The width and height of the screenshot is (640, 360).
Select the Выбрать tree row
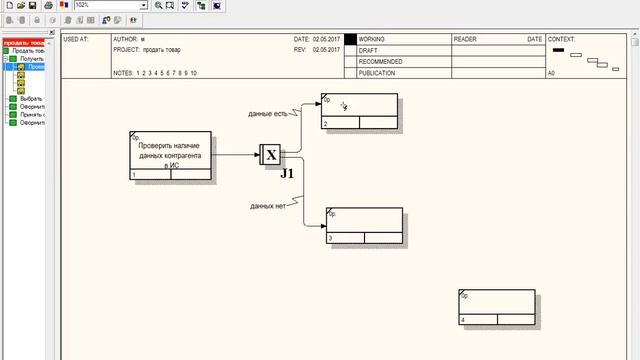(27, 99)
